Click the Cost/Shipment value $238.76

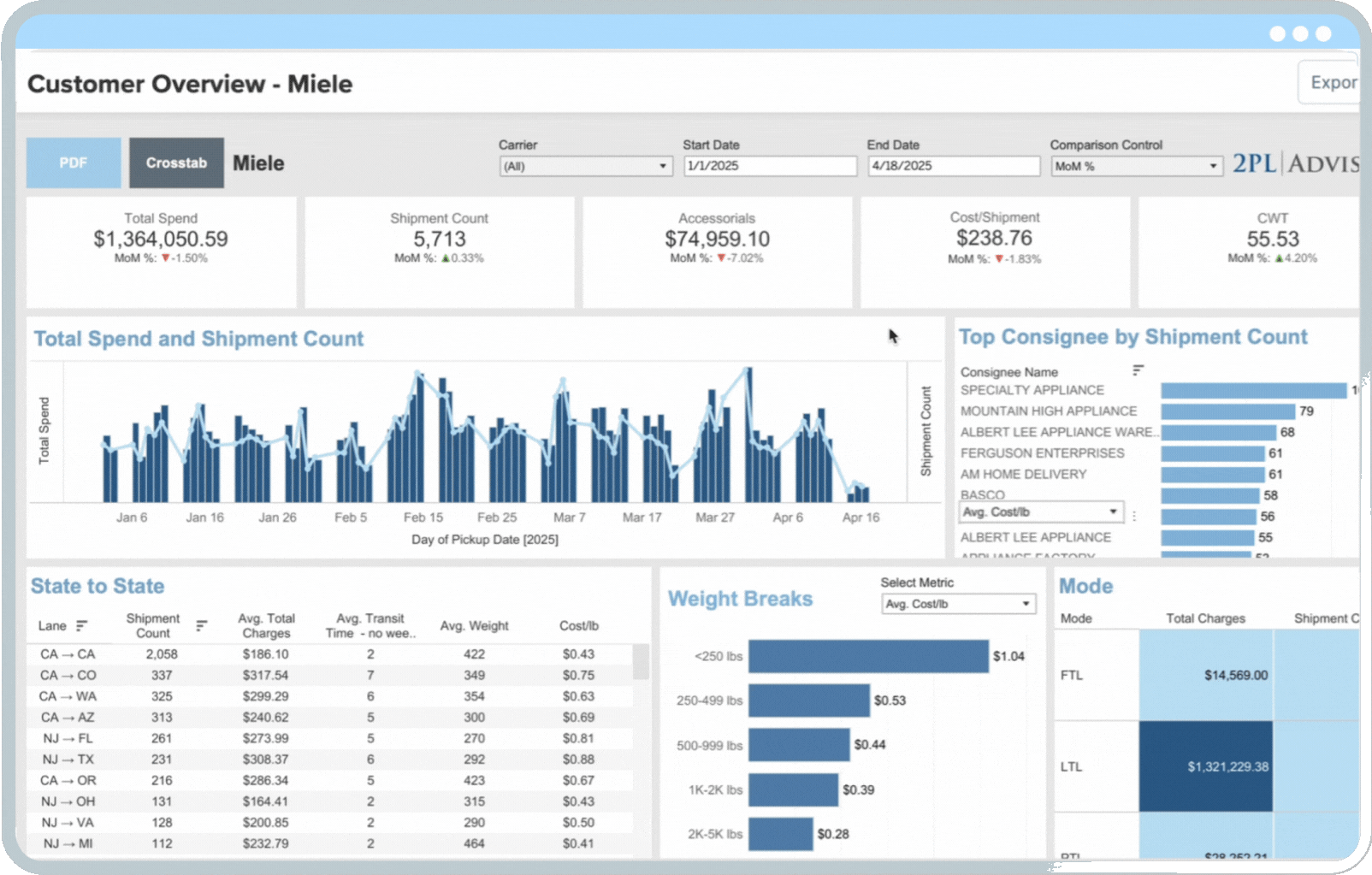coord(994,238)
